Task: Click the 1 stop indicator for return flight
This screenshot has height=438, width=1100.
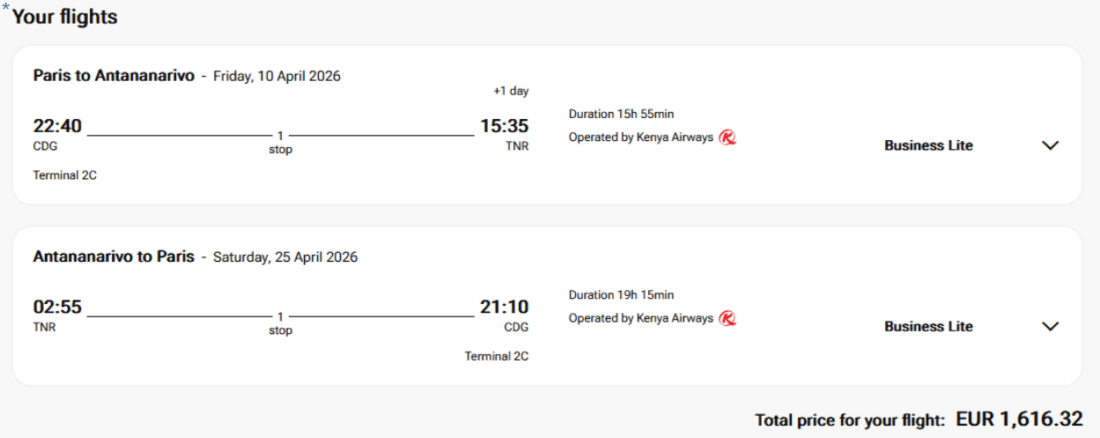Action: click(281, 322)
